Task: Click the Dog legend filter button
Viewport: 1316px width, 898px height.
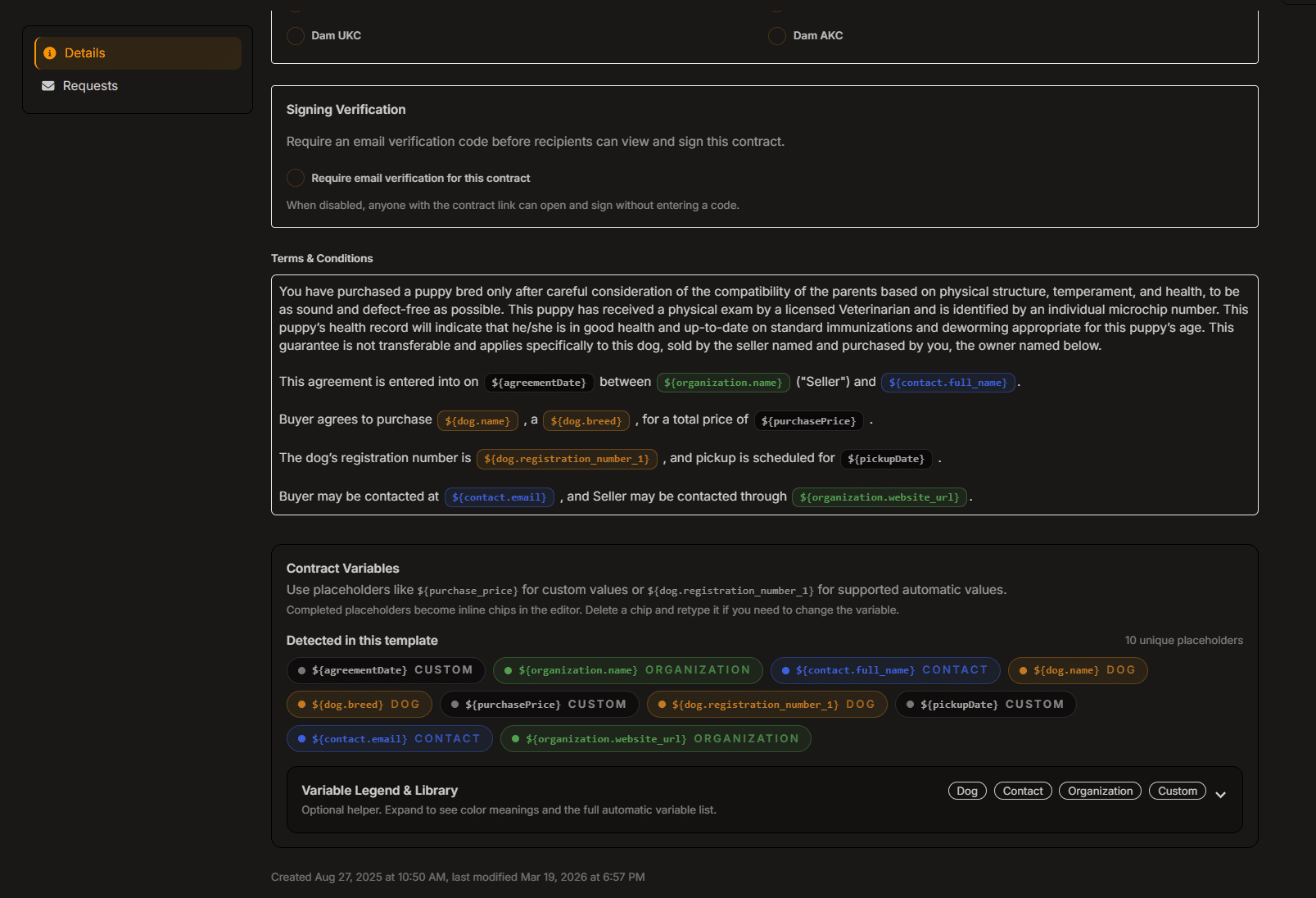Action: (967, 791)
